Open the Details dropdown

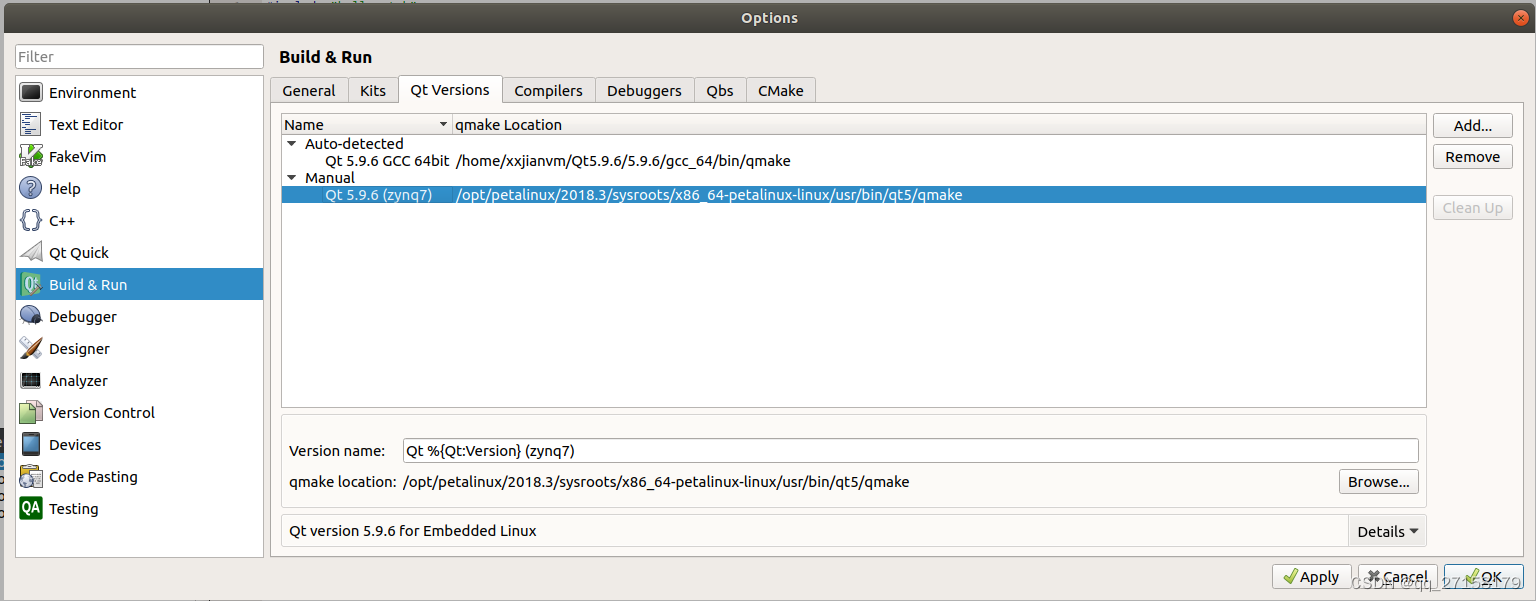(x=1387, y=531)
